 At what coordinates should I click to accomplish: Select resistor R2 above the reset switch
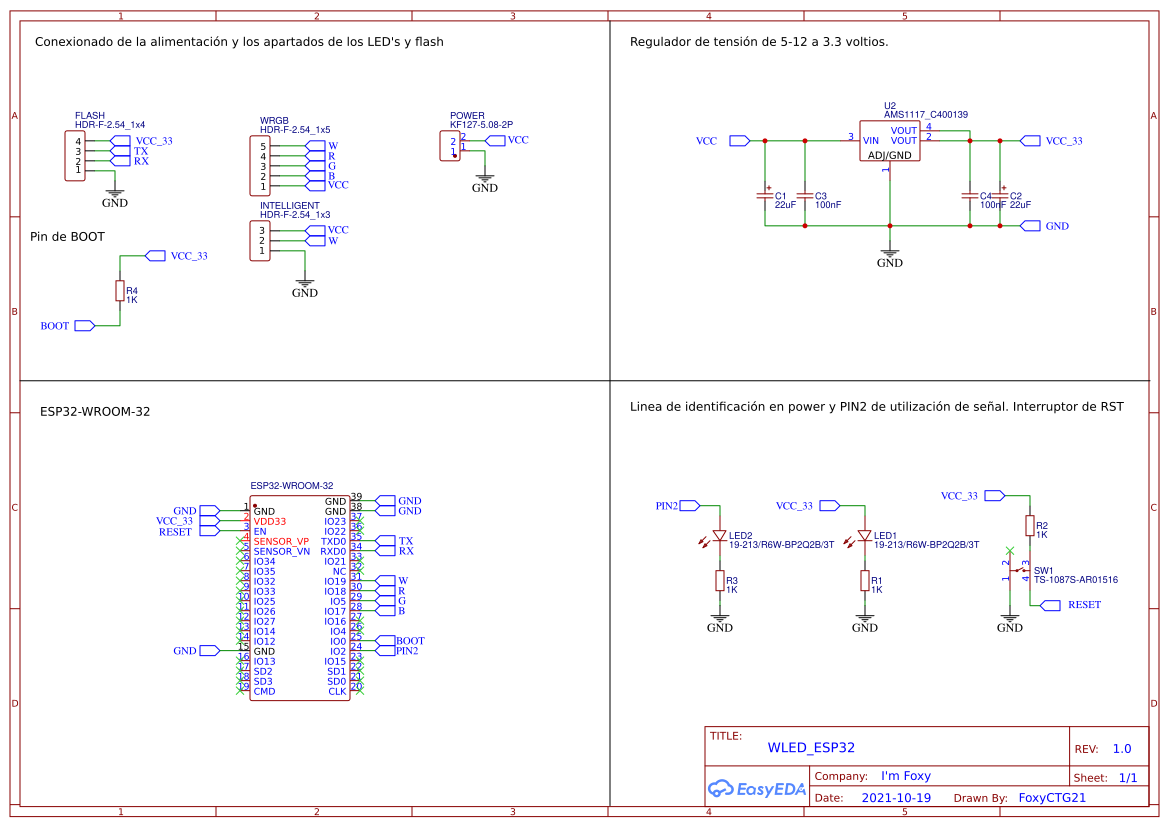[1029, 526]
